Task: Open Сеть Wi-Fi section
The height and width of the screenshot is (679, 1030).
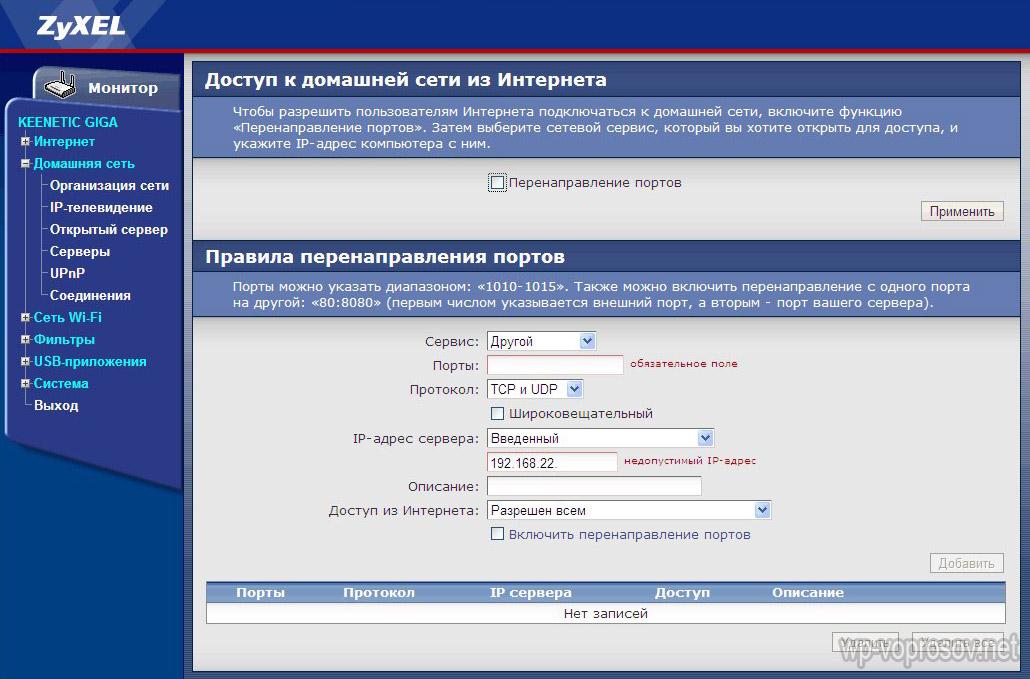Action: (x=68, y=317)
